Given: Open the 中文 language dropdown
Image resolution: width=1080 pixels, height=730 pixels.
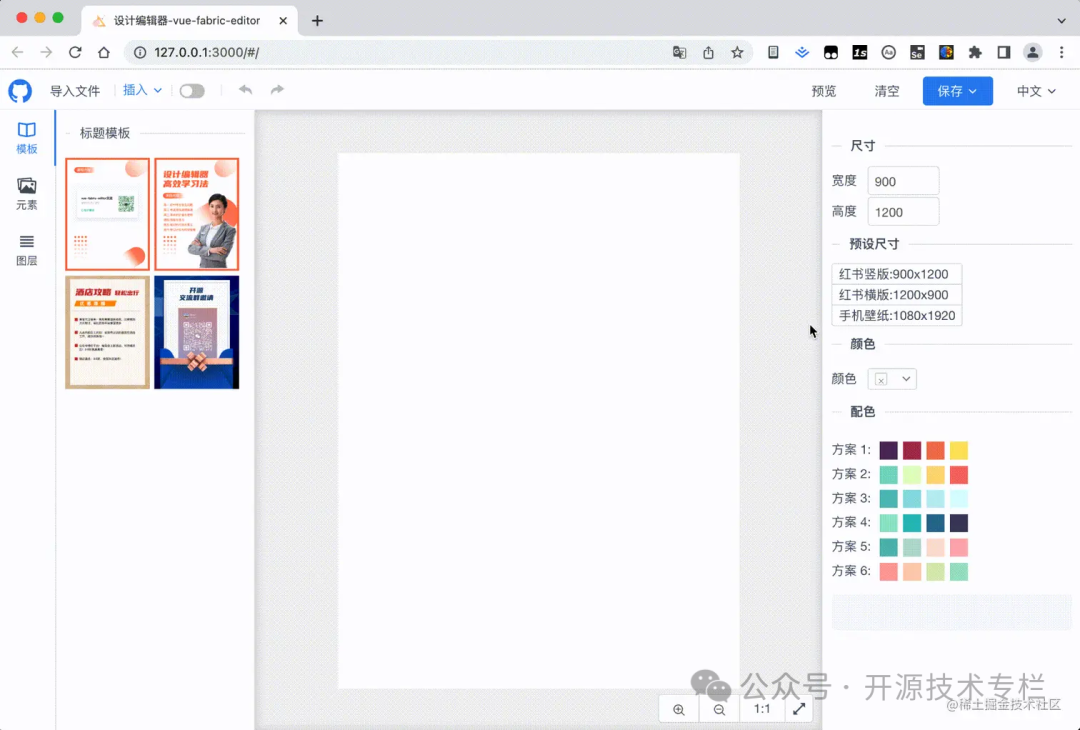Looking at the screenshot, I should pyautogui.click(x=1036, y=91).
